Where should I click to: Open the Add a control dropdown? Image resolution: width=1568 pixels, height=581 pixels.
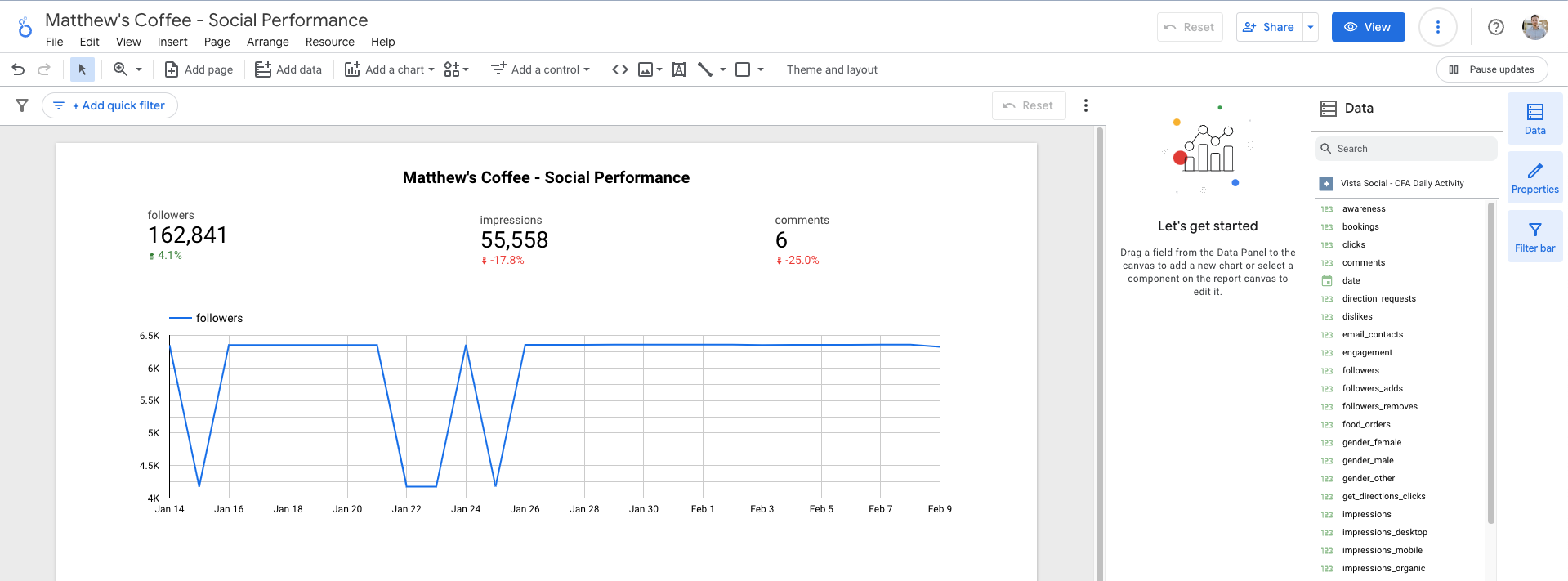(540, 69)
